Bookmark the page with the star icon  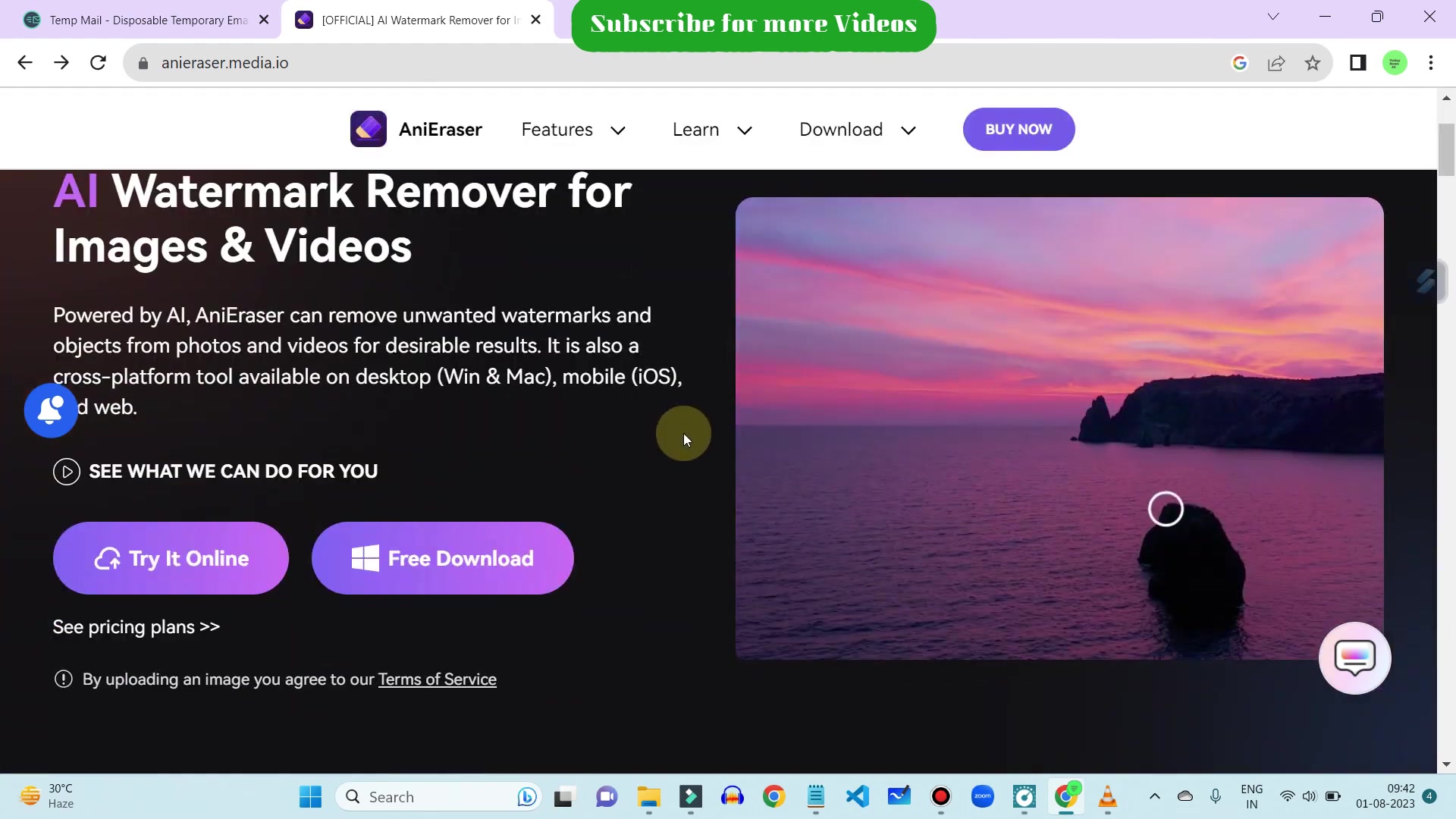coord(1313,63)
